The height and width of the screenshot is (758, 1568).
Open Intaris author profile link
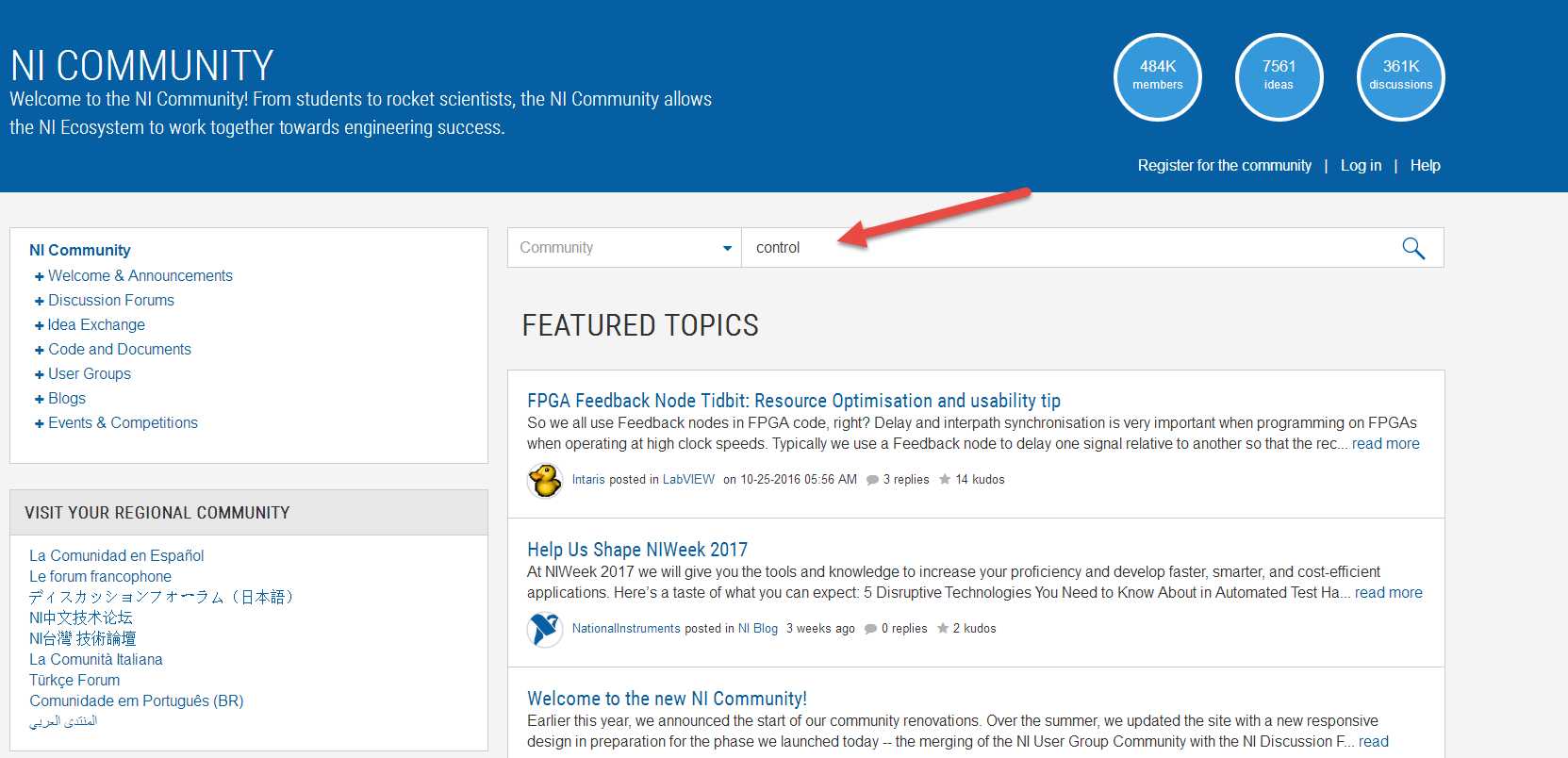click(588, 479)
